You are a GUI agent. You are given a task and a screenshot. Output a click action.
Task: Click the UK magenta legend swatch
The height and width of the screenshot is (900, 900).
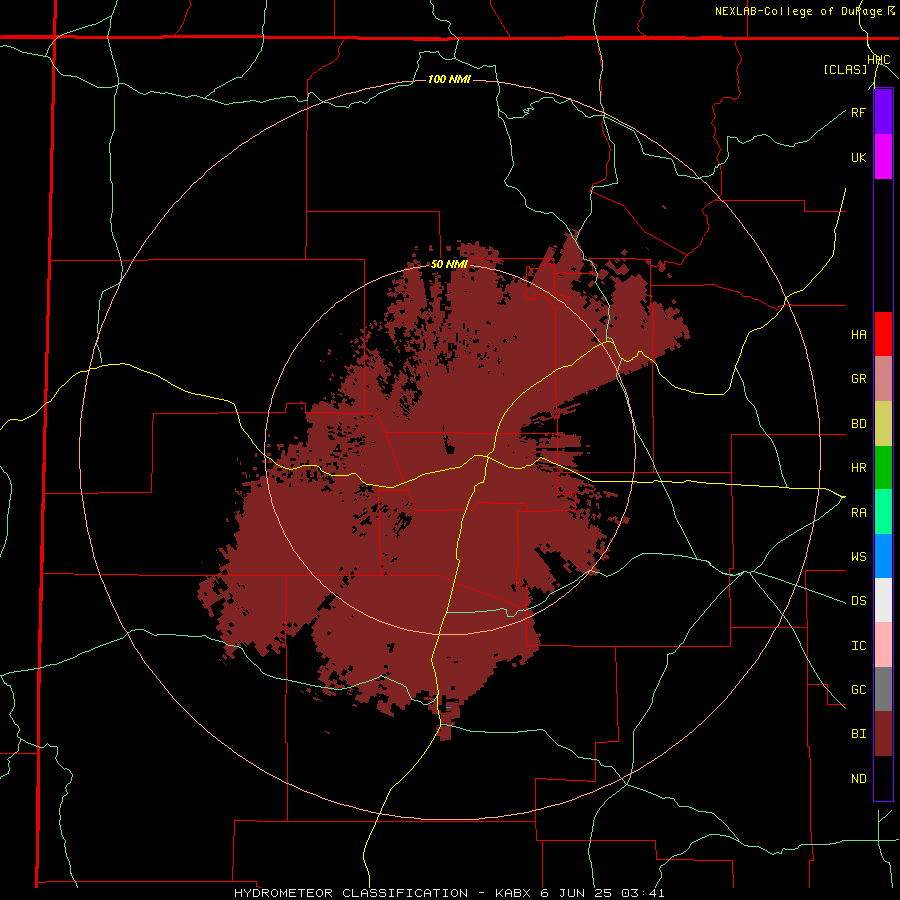pos(883,157)
